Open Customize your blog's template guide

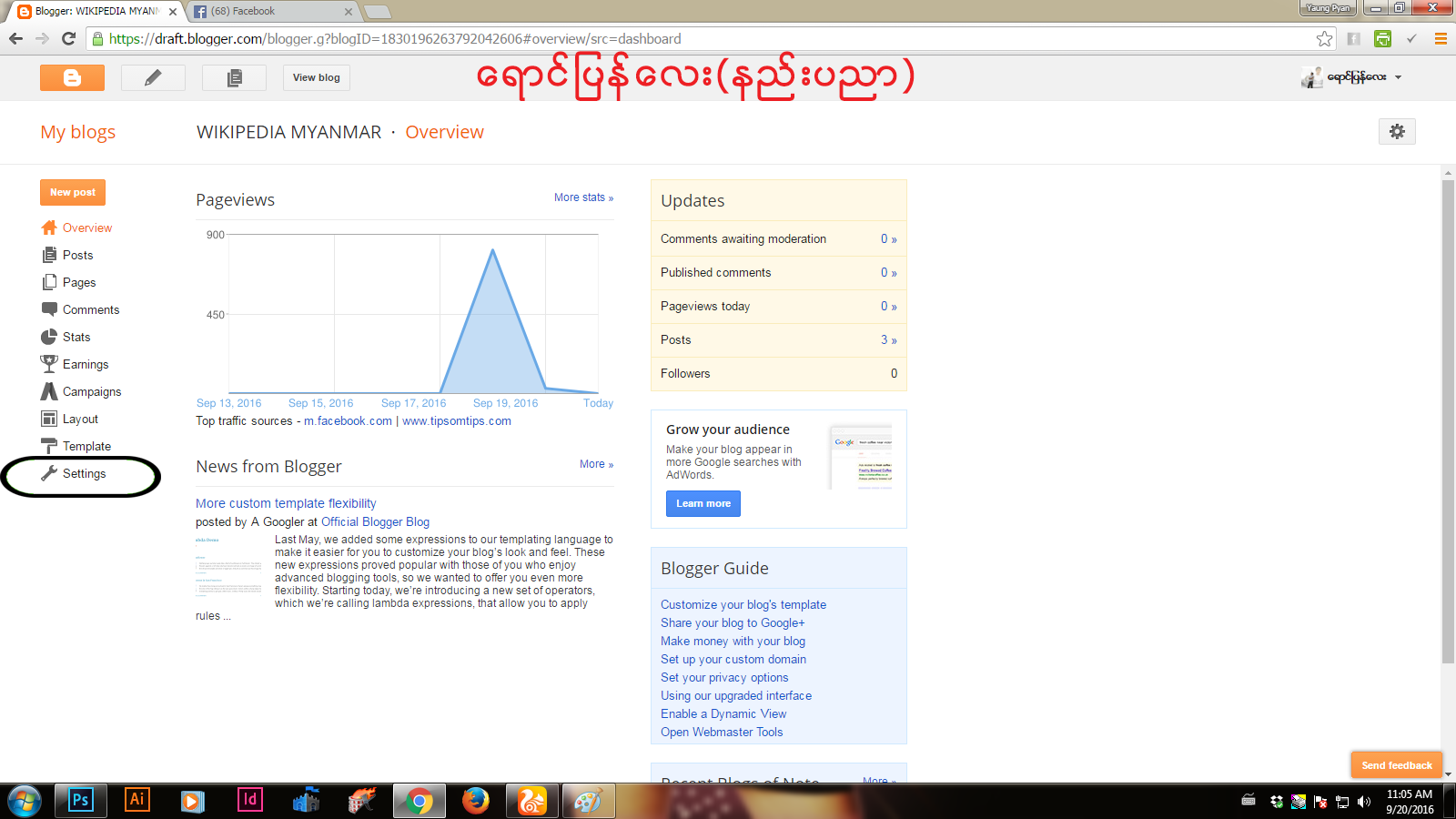pyautogui.click(x=743, y=605)
